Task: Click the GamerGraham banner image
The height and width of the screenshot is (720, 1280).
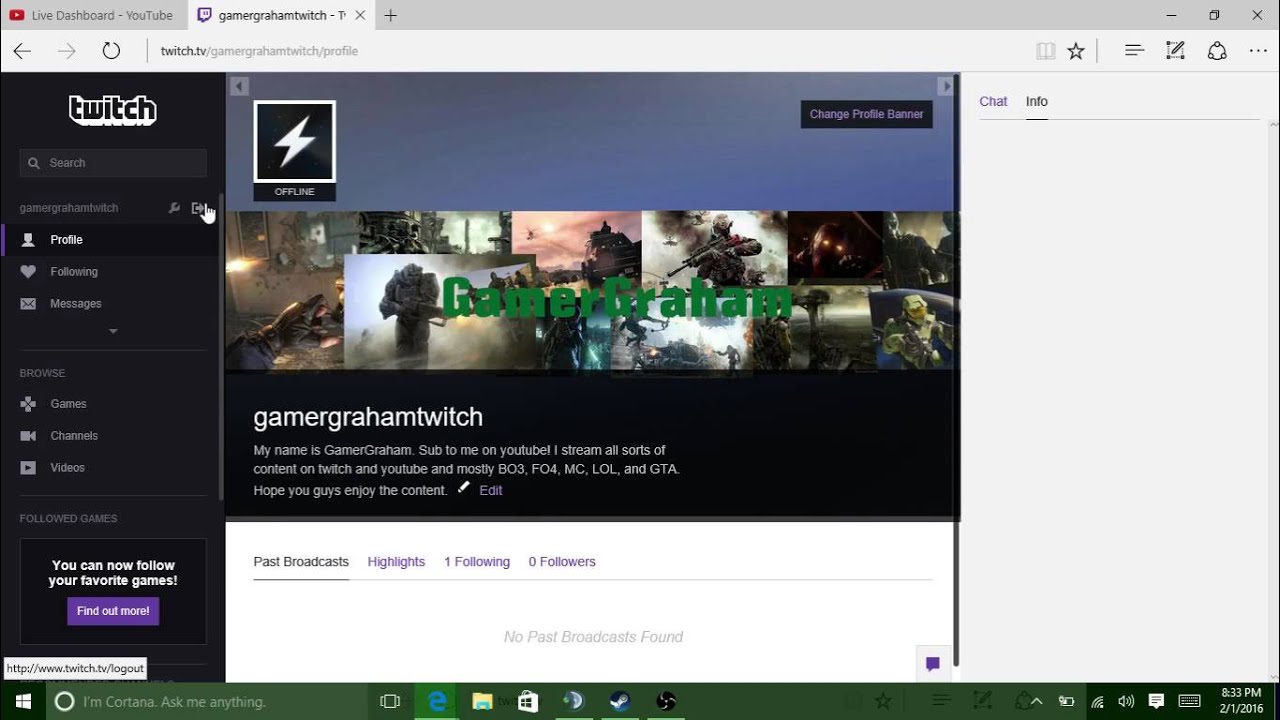Action: [592, 292]
